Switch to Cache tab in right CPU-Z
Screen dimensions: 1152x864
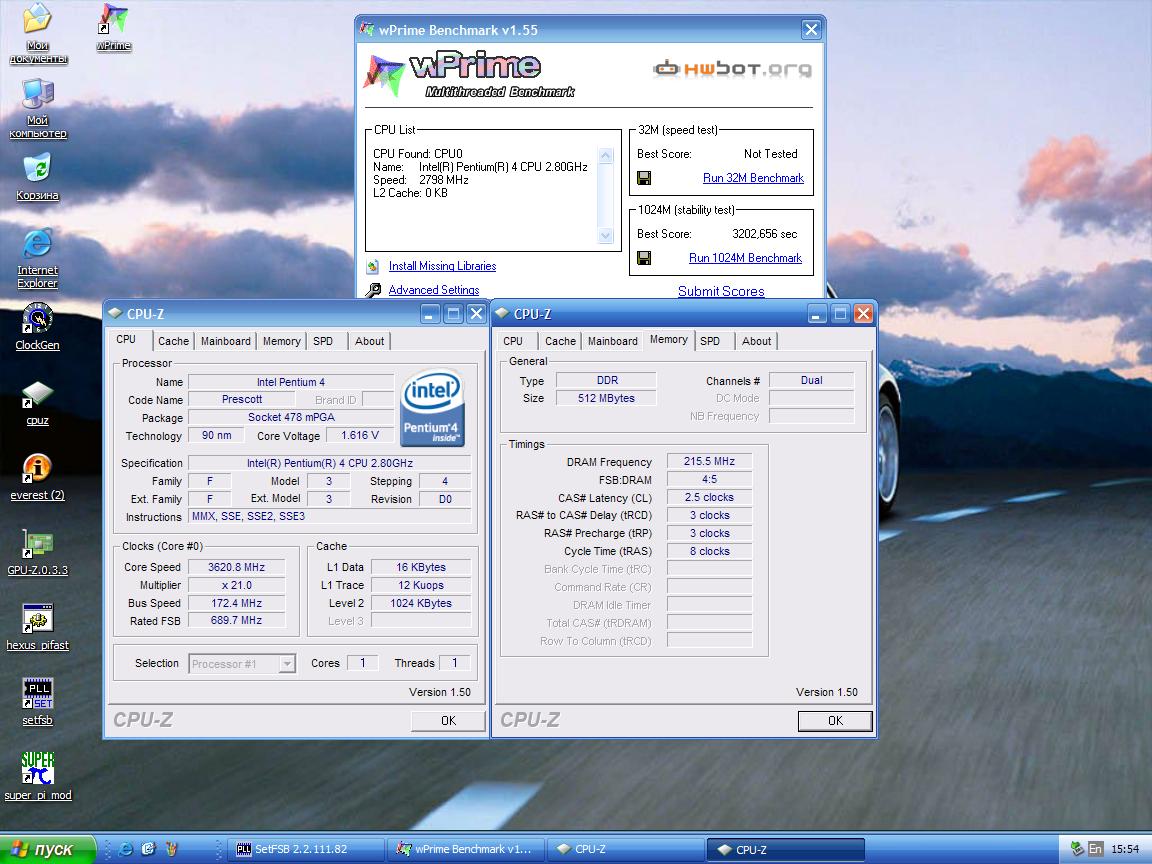tap(561, 341)
